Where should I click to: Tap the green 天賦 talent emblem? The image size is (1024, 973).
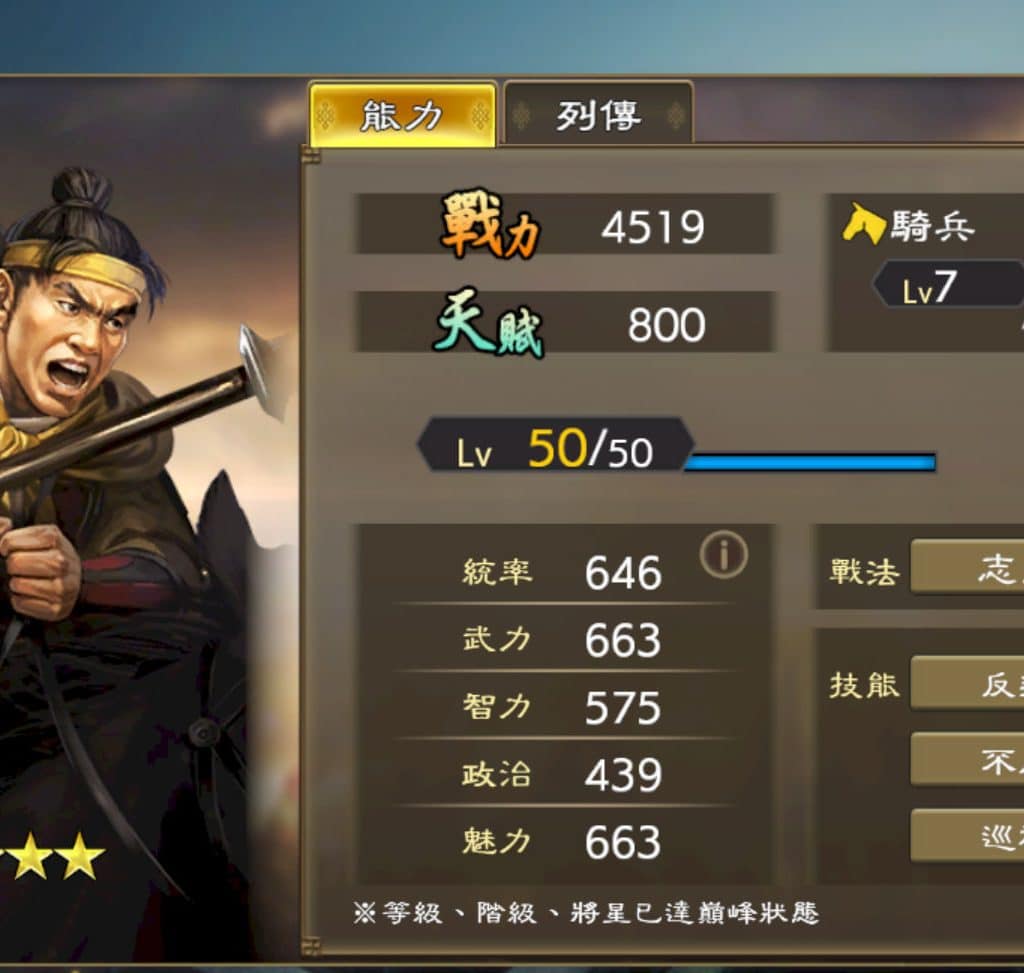click(489, 322)
